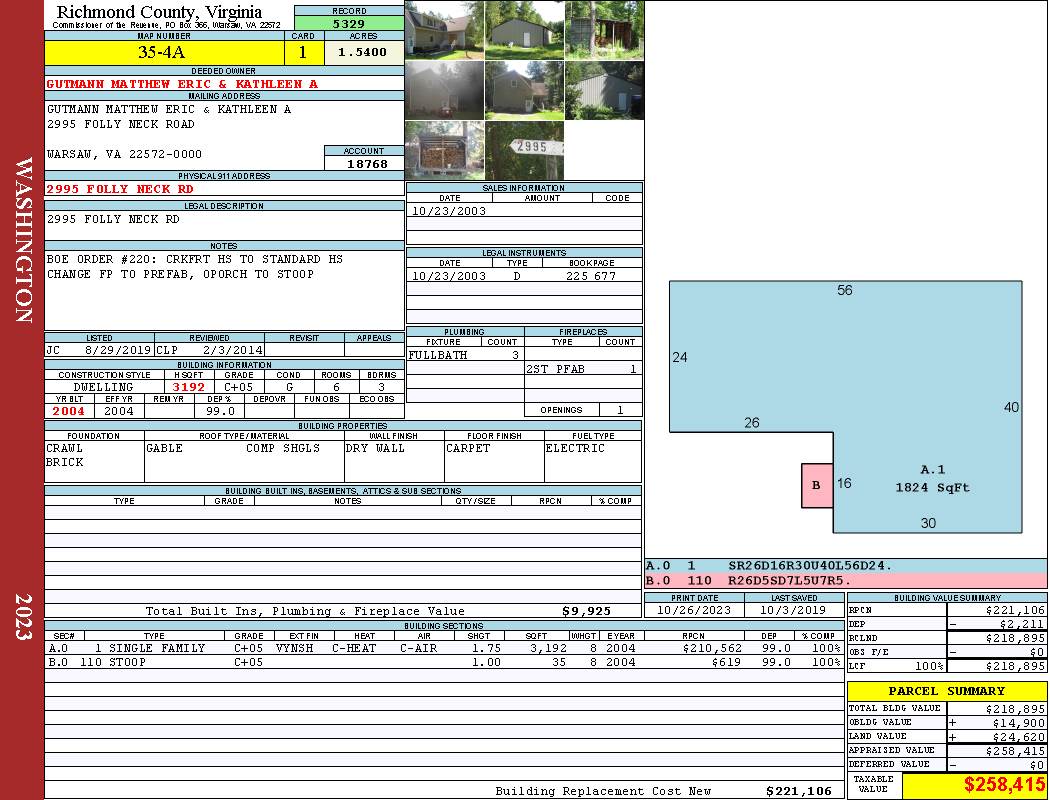Click the red year built 2004 value
Viewport: 1050px width, 800px height.
(69, 411)
